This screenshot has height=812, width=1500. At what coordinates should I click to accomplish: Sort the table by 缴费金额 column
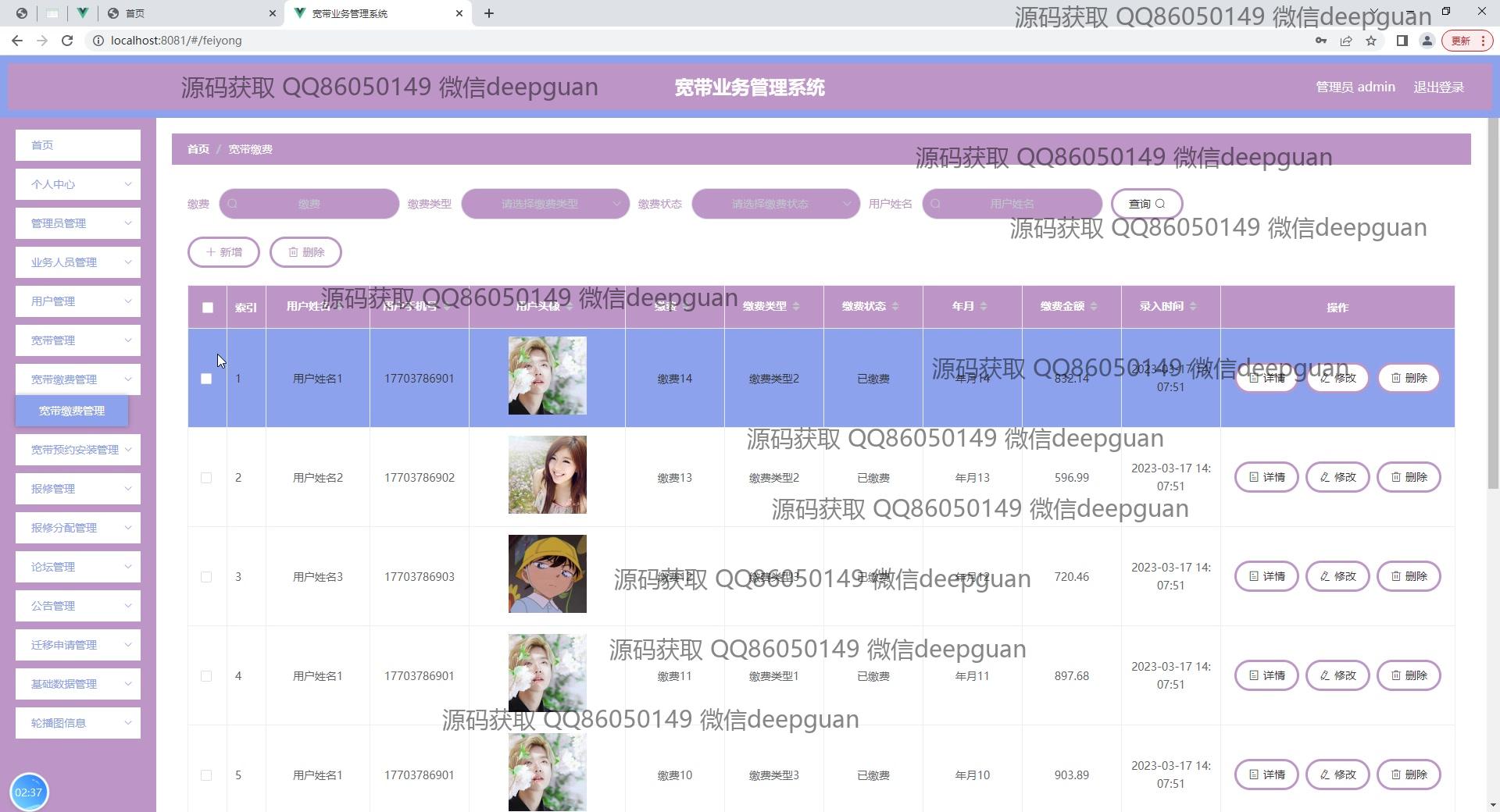[x=1094, y=306]
